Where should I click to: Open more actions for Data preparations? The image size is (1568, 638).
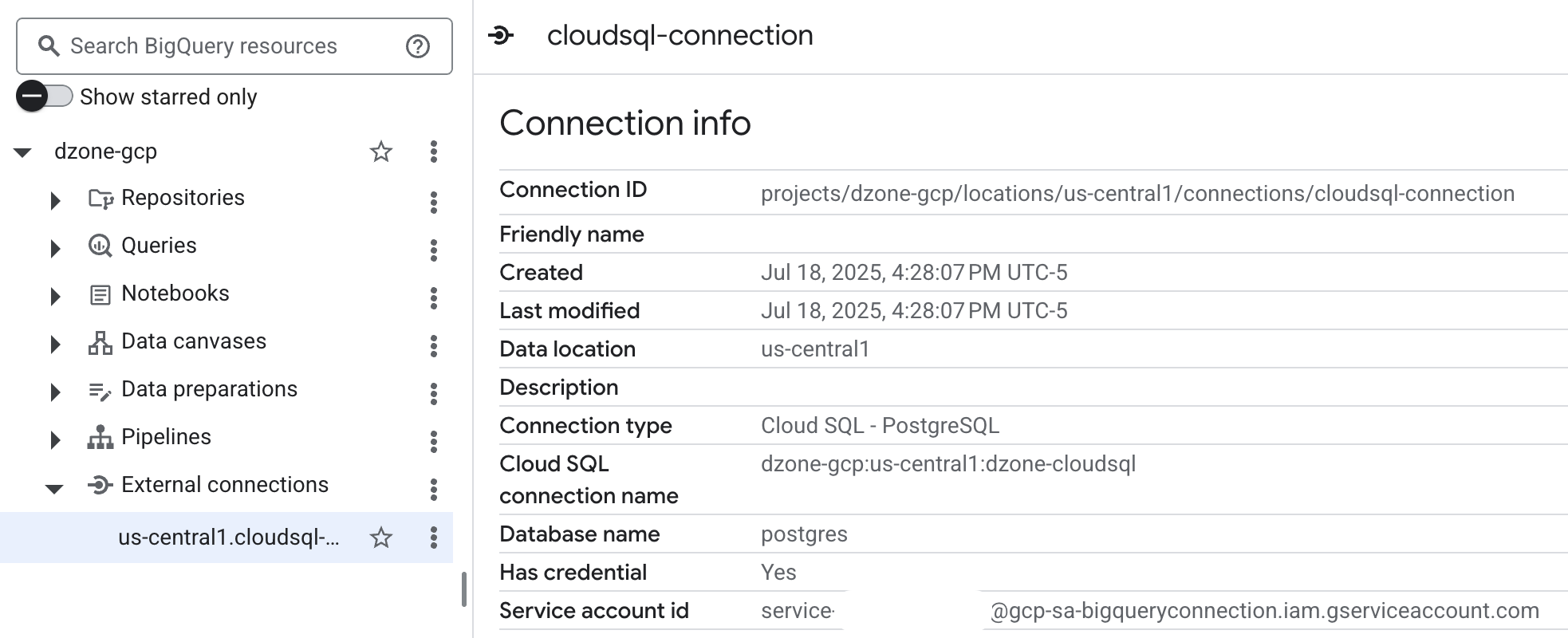pos(434,394)
